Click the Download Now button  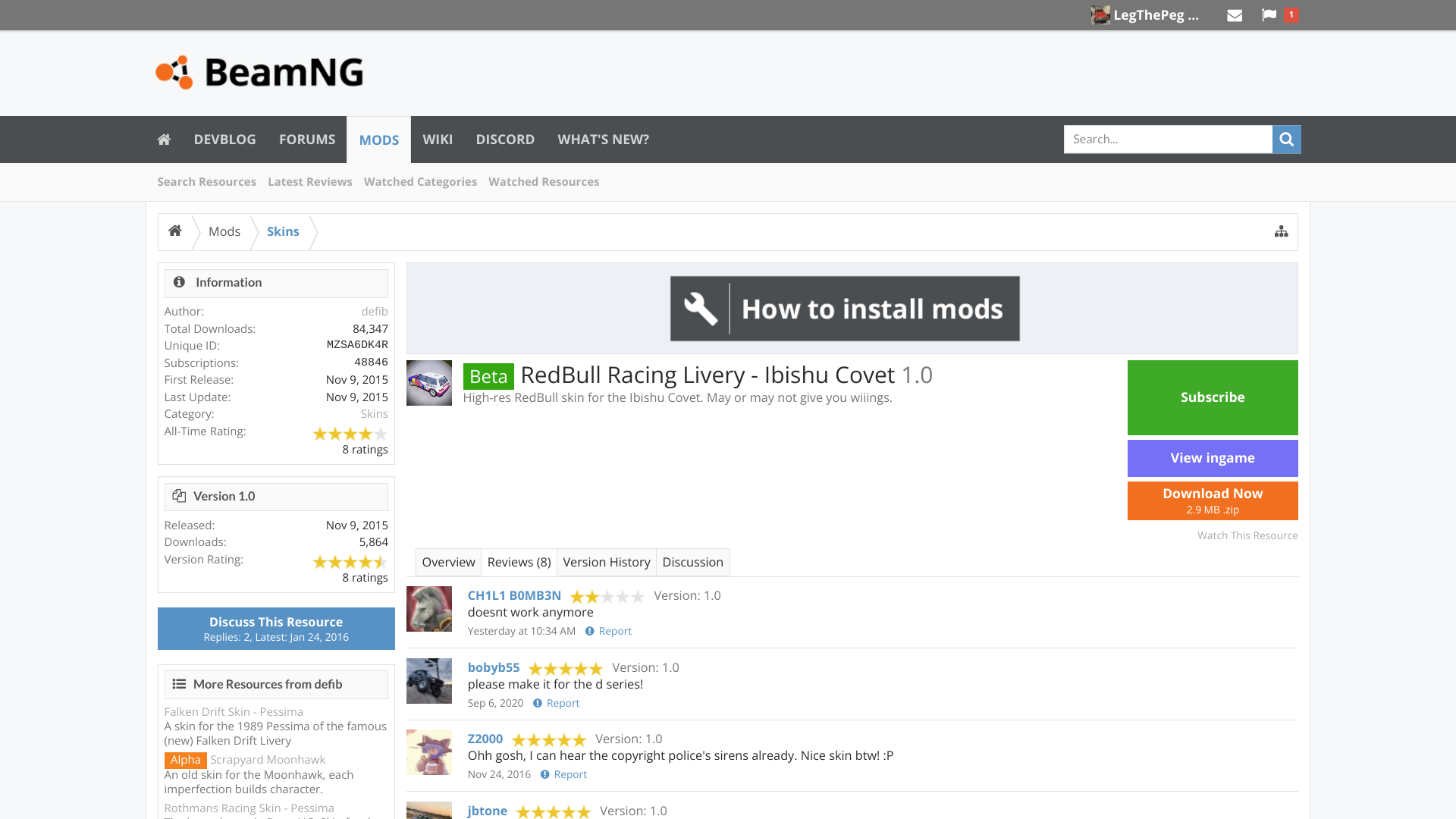coord(1212,500)
